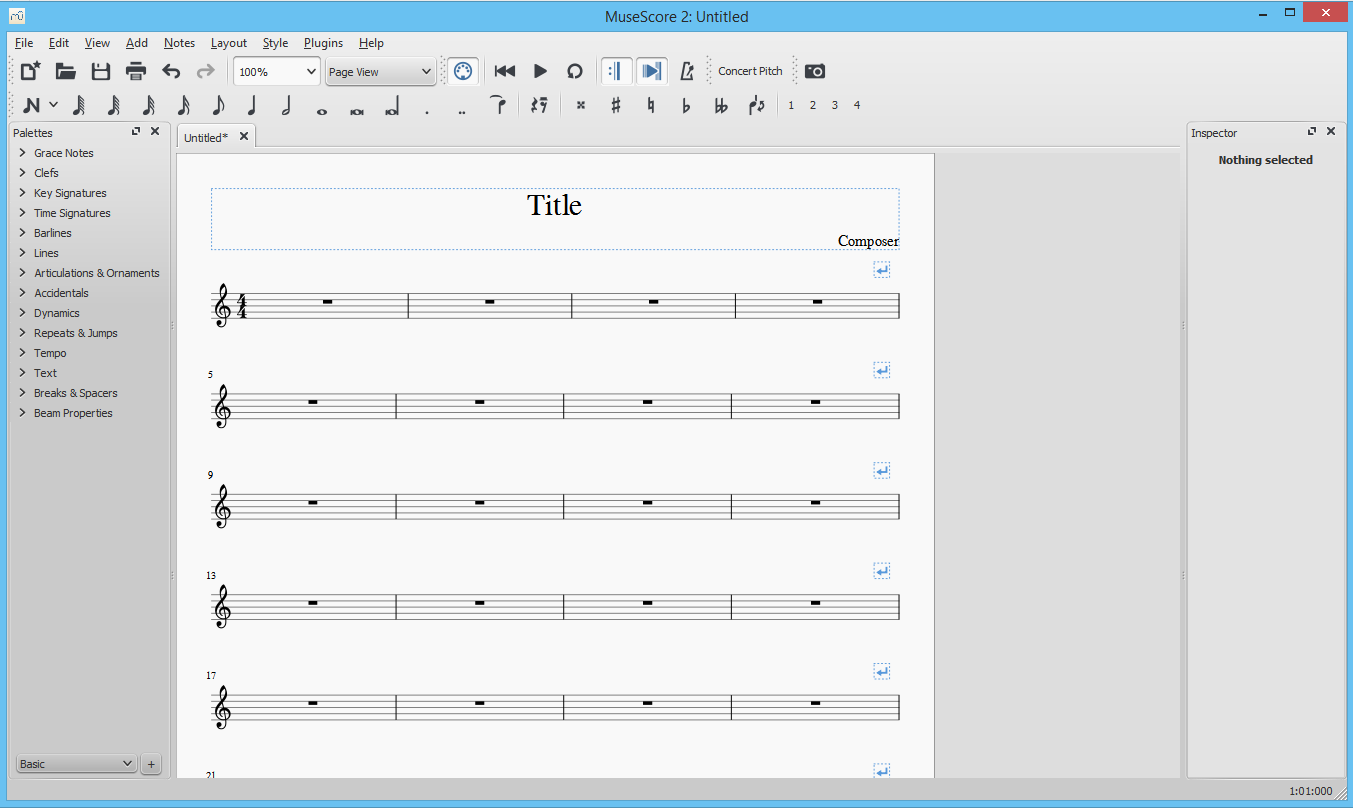Image resolution: width=1353 pixels, height=808 pixels.
Task: Open the Basic workspace dropdown
Action: click(76, 764)
